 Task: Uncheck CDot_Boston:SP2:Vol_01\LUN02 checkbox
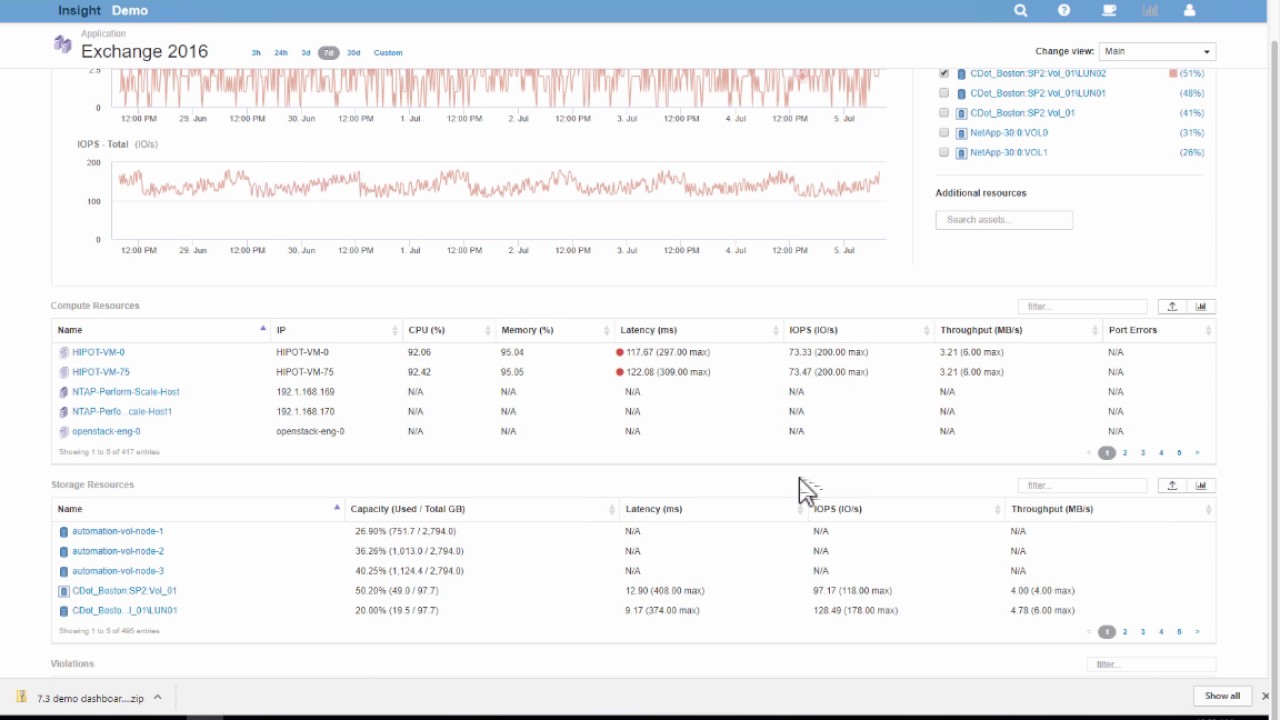tap(944, 73)
